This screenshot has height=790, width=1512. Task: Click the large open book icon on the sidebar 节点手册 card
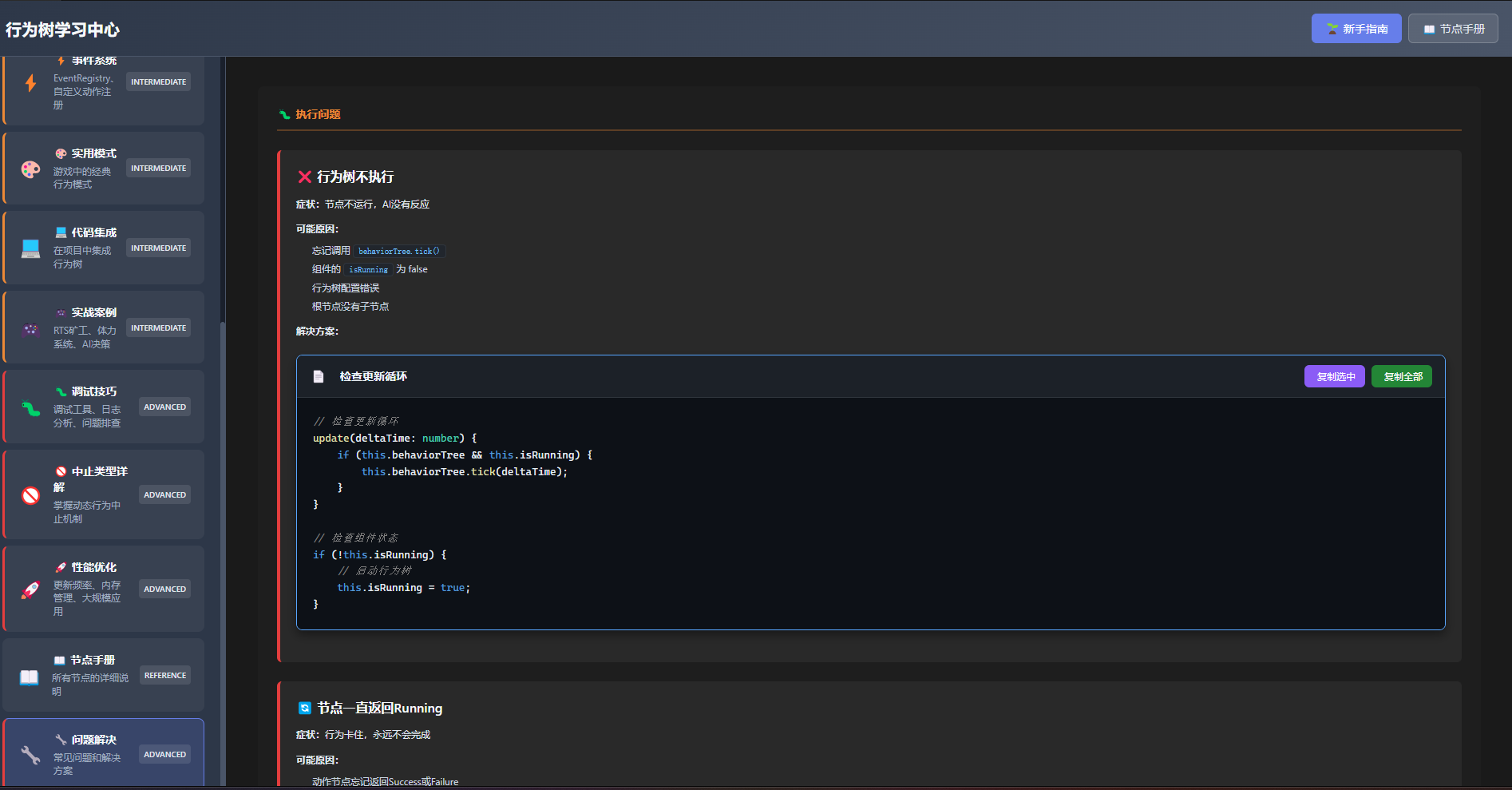29,677
